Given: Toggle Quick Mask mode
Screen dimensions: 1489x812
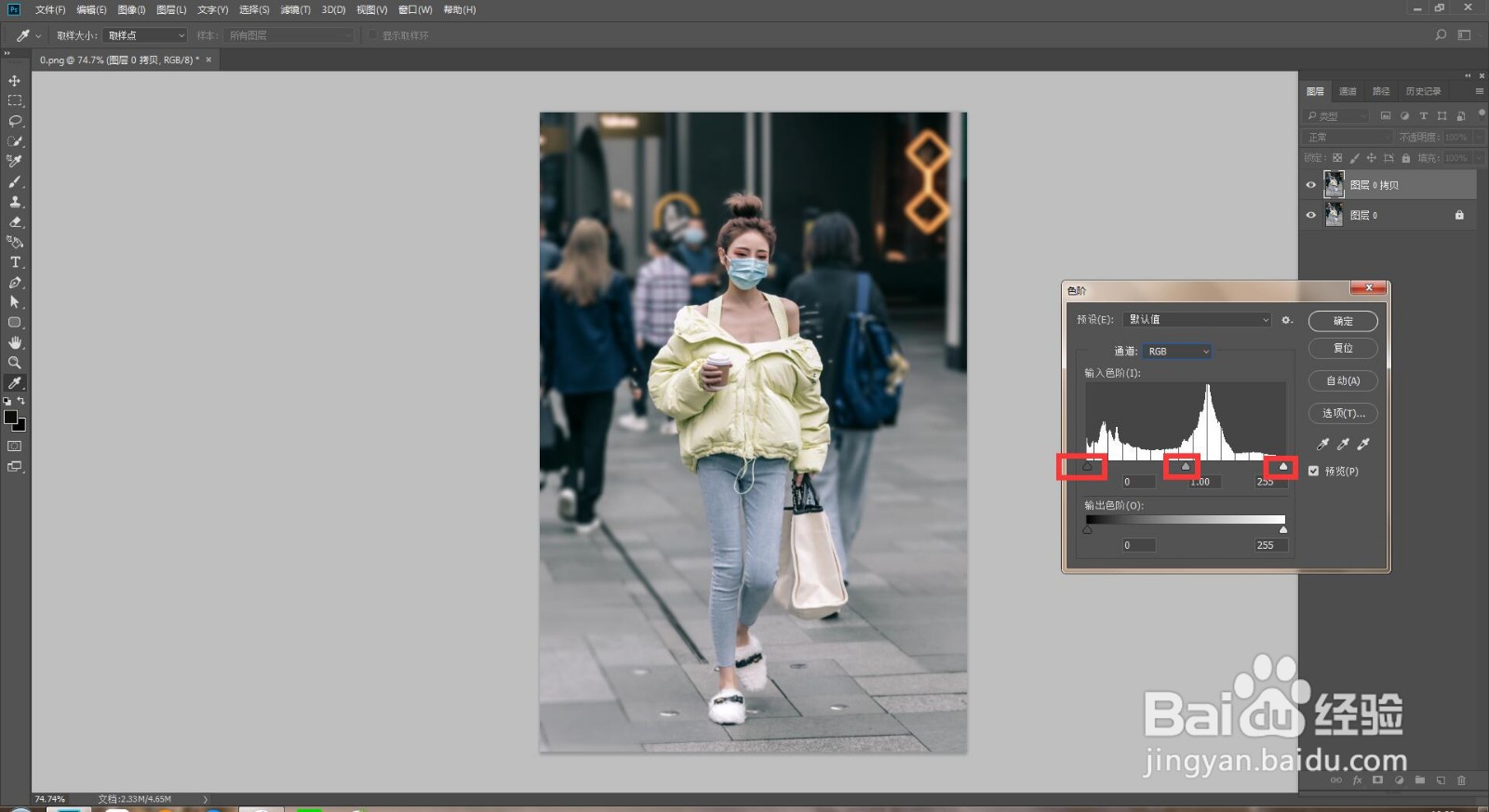Looking at the screenshot, I should (15, 446).
